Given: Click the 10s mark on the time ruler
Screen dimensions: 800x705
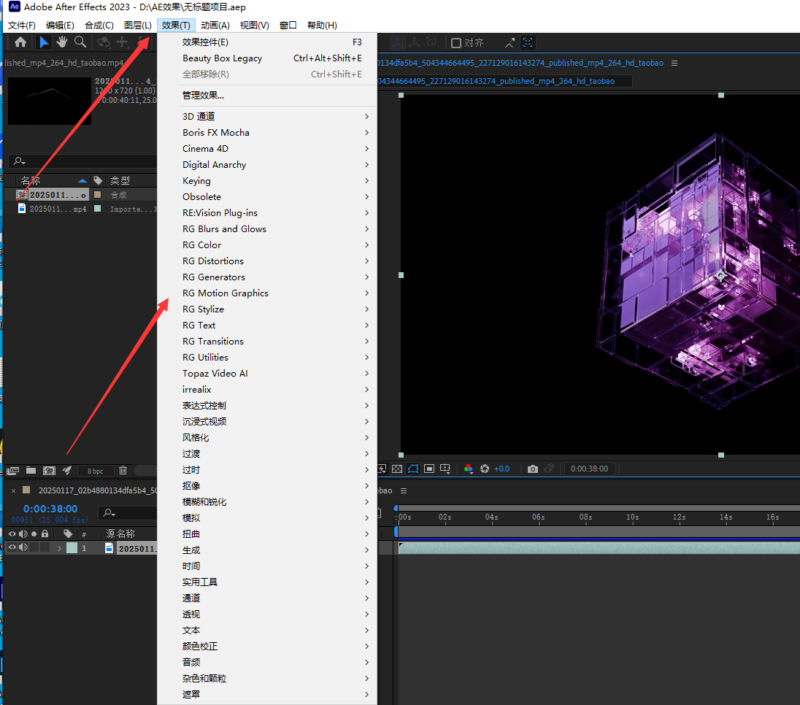Looking at the screenshot, I should click(632, 517).
